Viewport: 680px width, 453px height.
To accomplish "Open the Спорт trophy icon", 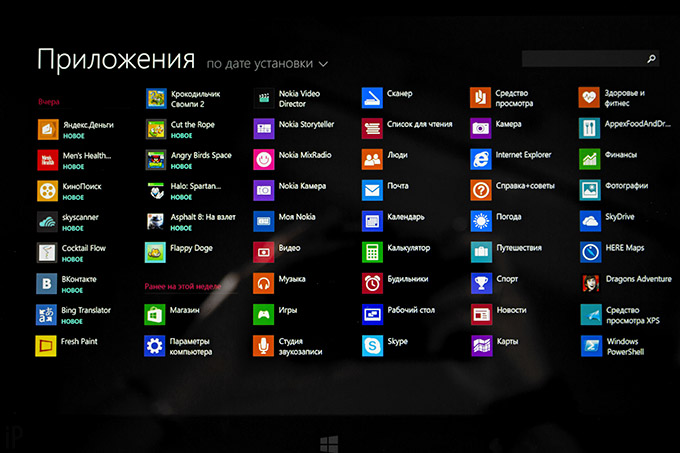I will tap(482, 284).
